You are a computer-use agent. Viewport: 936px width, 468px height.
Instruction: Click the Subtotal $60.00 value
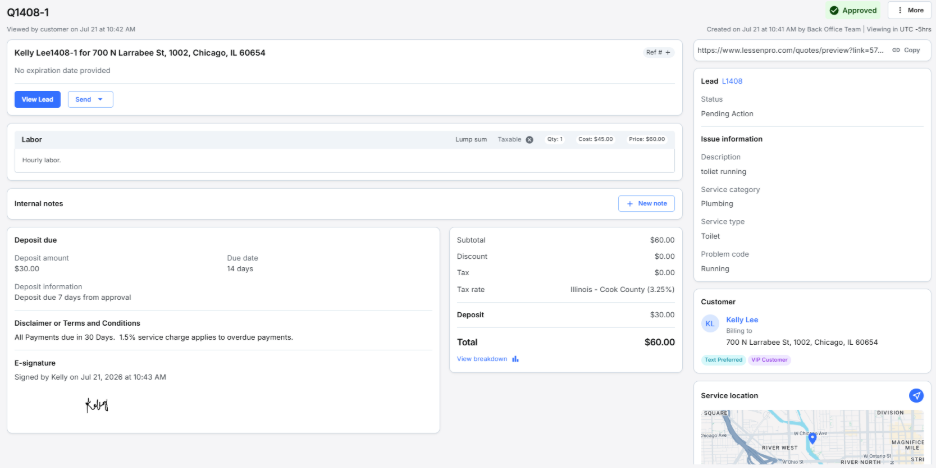(663, 240)
